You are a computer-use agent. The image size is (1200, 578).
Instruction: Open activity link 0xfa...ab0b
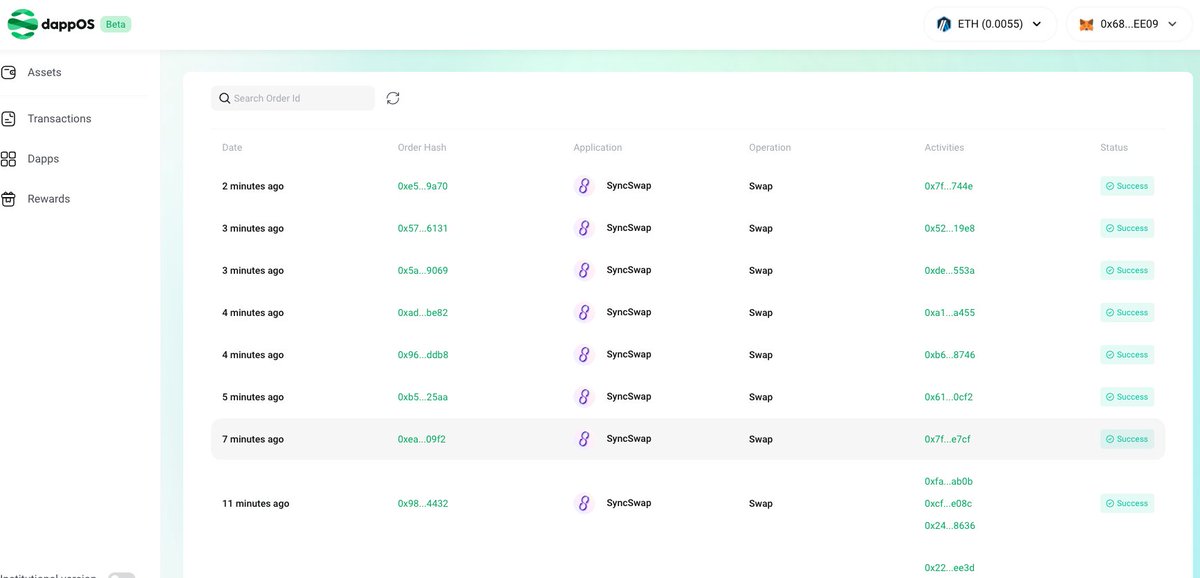point(949,481)
